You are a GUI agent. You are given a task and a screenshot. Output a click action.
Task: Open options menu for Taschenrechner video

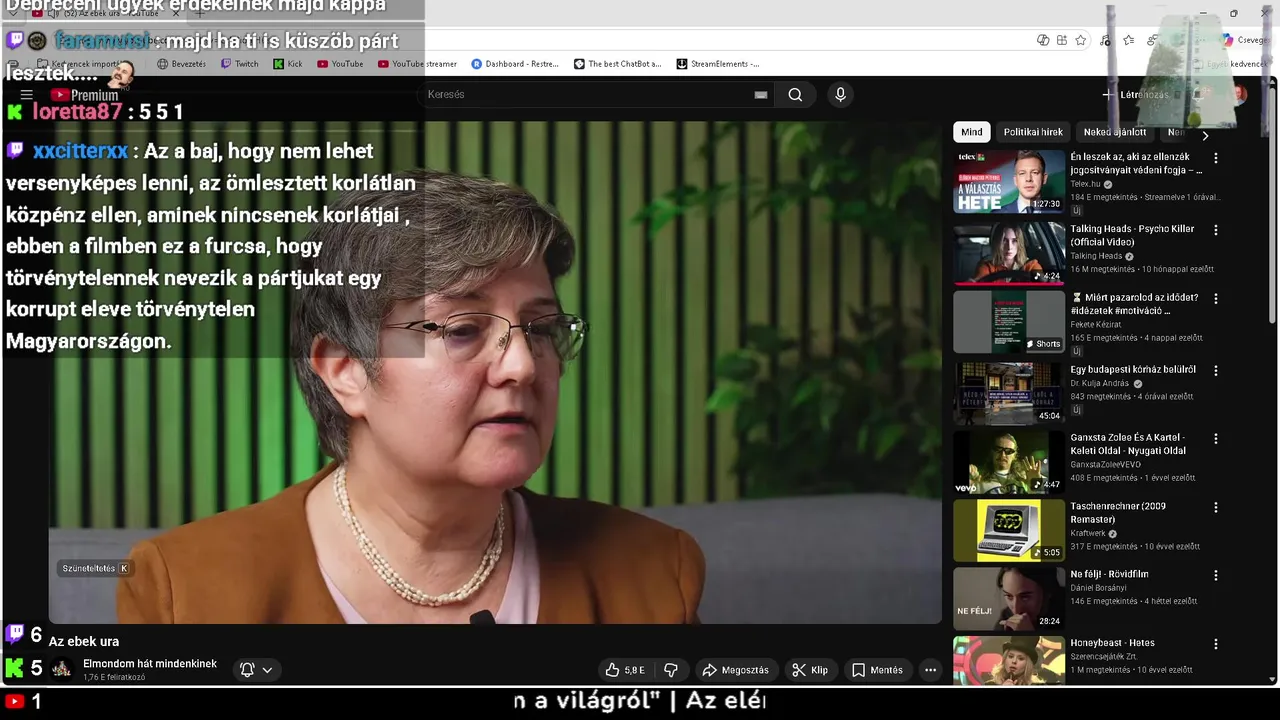pyautogui.click(x=1216, y=507)
